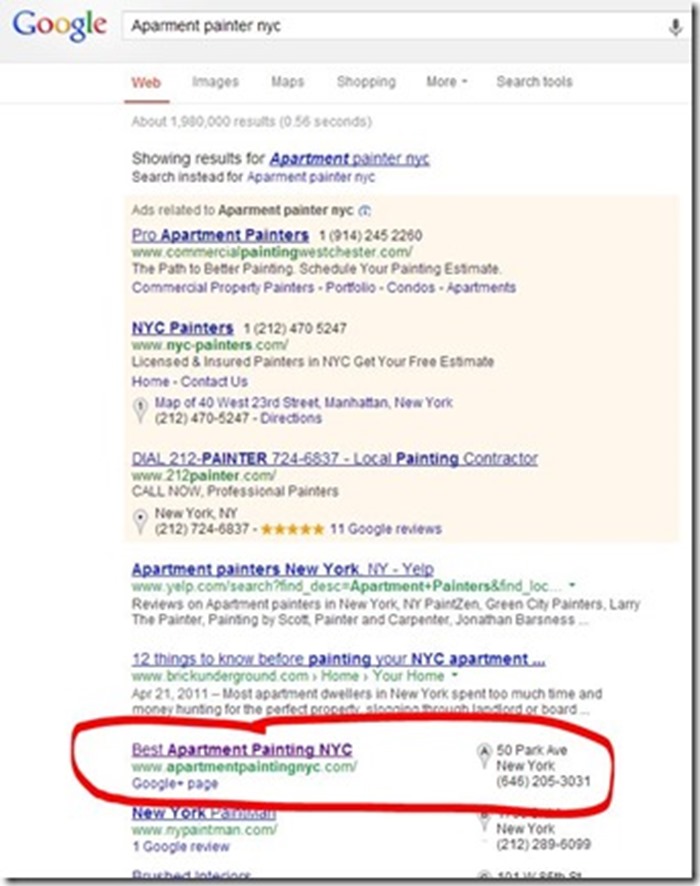Activate voice search microphone icon
This screenshot has width=700, height=886.
point(675,27)
